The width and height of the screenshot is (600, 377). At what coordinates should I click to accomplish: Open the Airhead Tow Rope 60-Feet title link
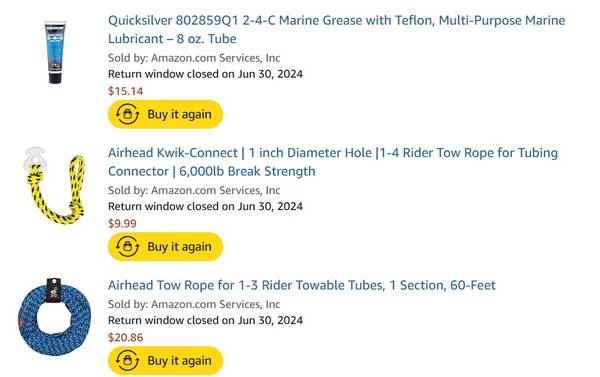tap(302, 285)
